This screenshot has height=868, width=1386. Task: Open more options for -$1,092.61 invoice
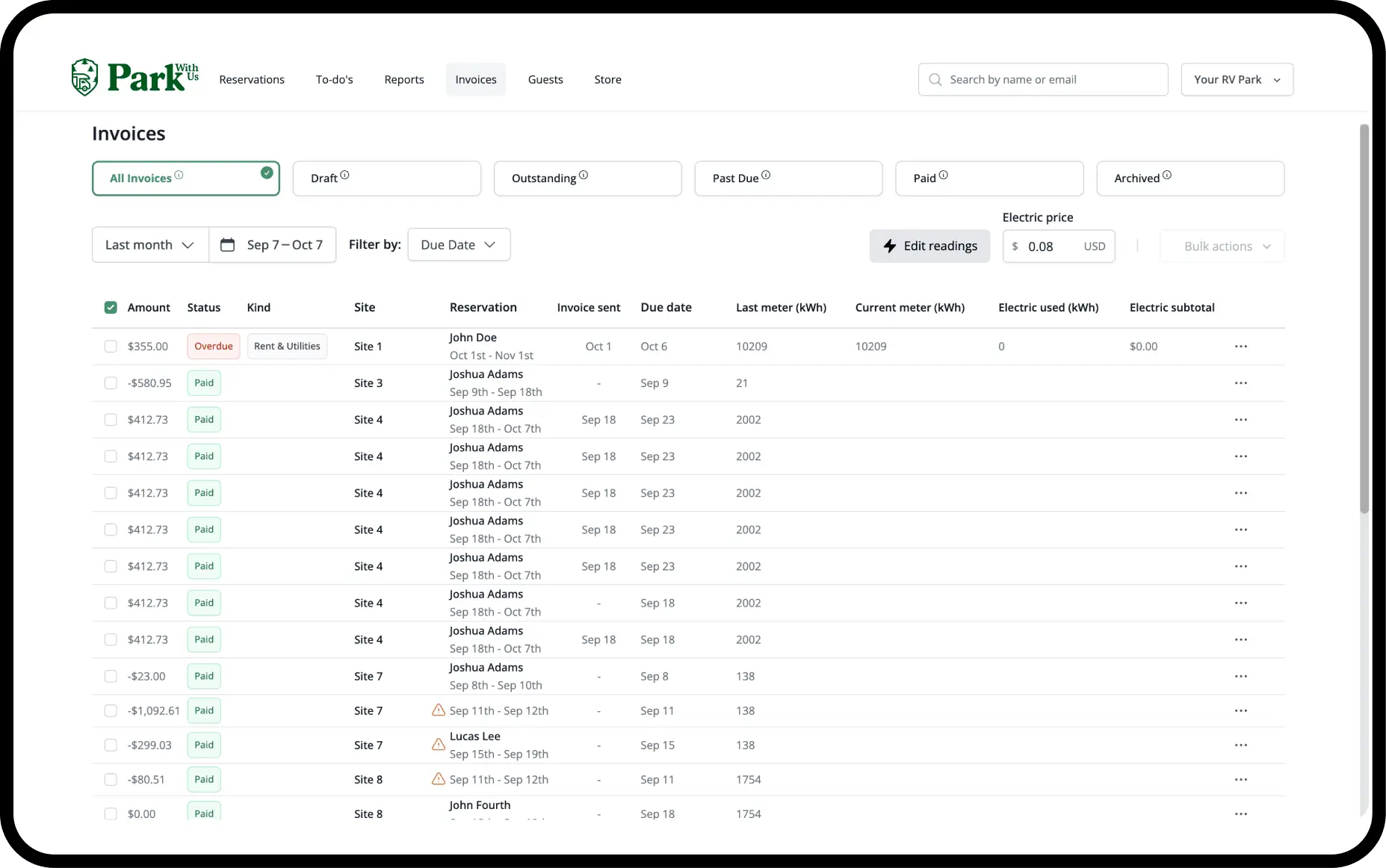click(x=1241, y=711)
